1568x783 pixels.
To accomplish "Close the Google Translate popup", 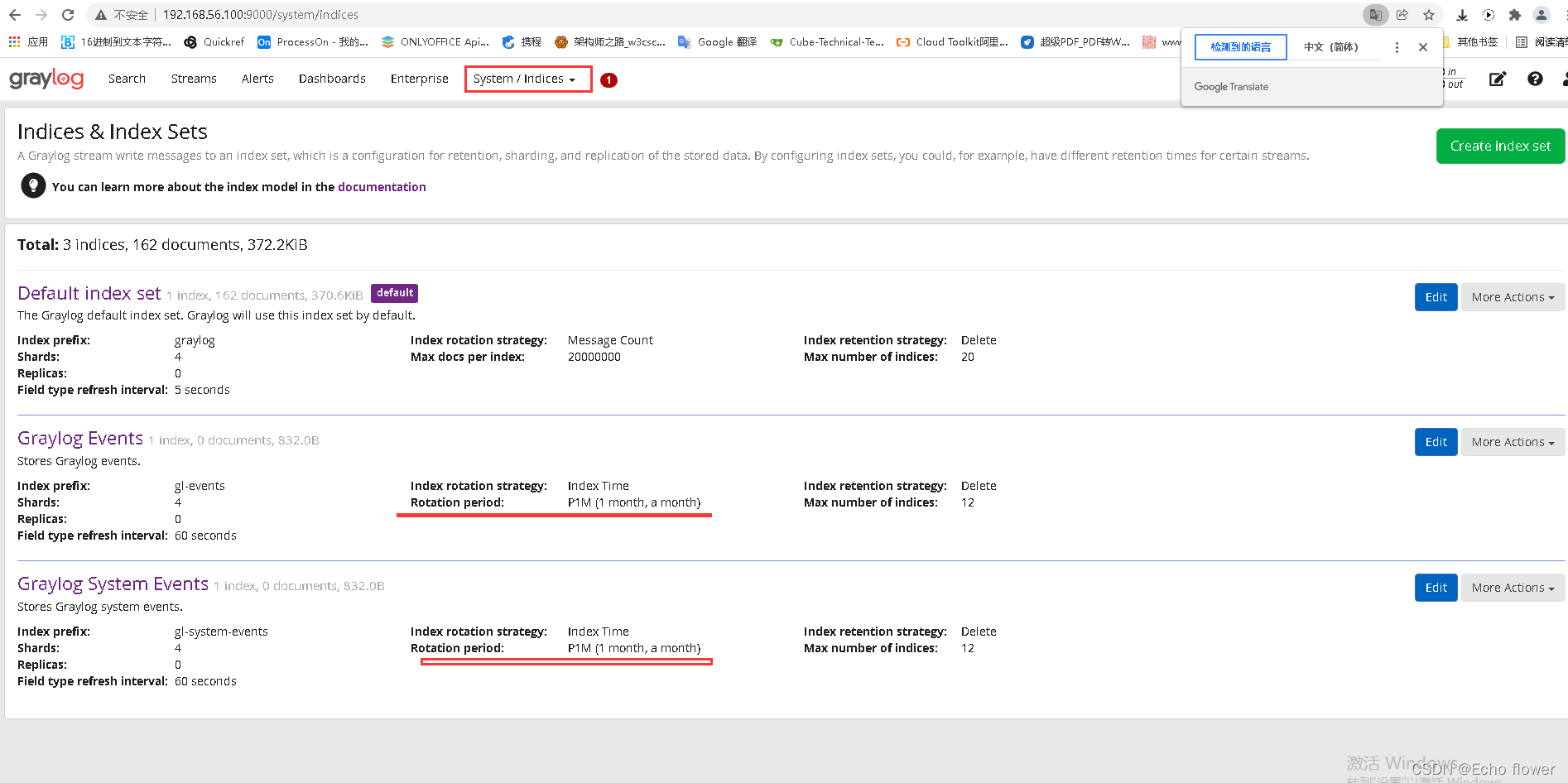I will click(1423, 47).
